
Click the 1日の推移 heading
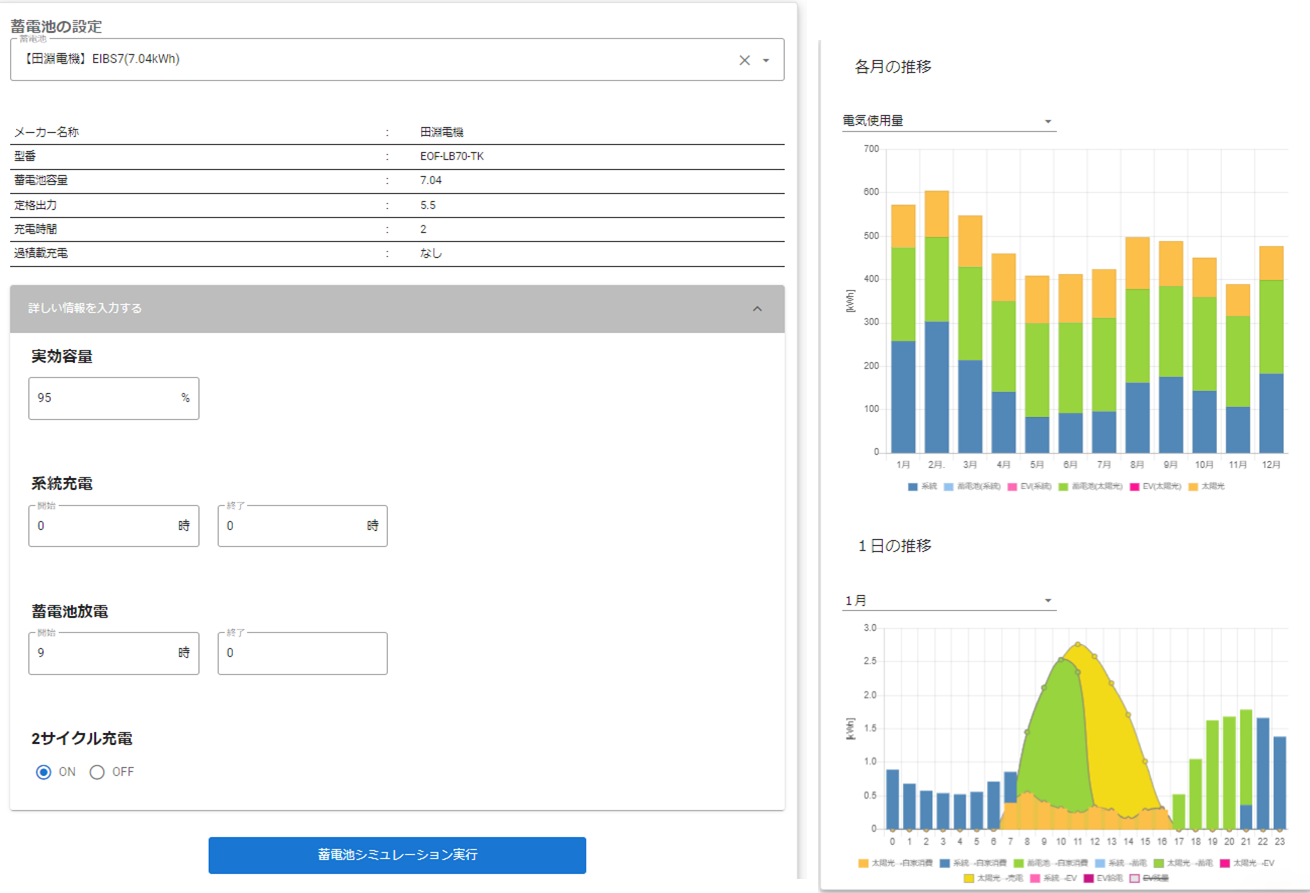point(895,546)
